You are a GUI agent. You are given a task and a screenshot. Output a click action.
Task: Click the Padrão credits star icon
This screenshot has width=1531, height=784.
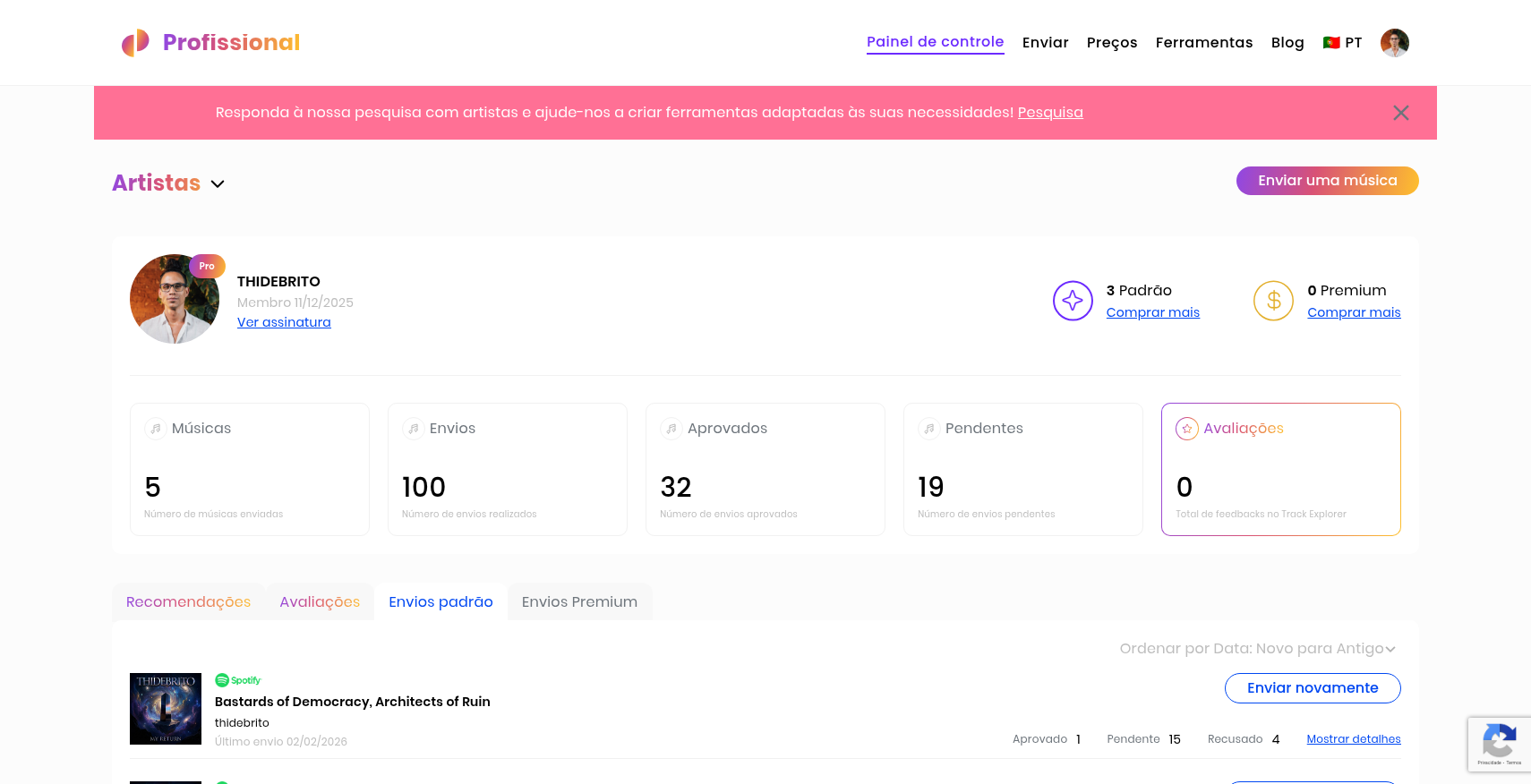pos(1072,301)
